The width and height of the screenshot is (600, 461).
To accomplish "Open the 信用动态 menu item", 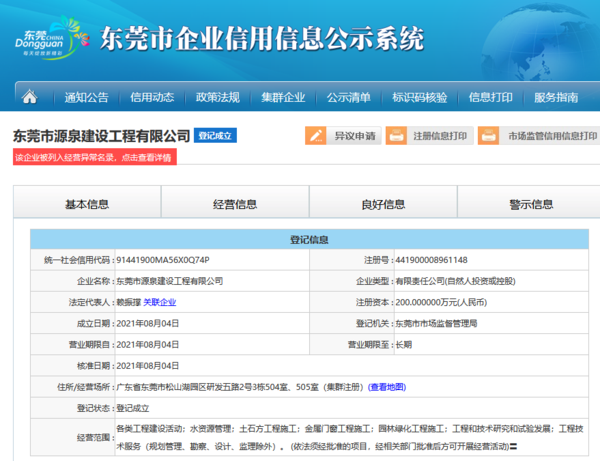I will tap(152, 98).
